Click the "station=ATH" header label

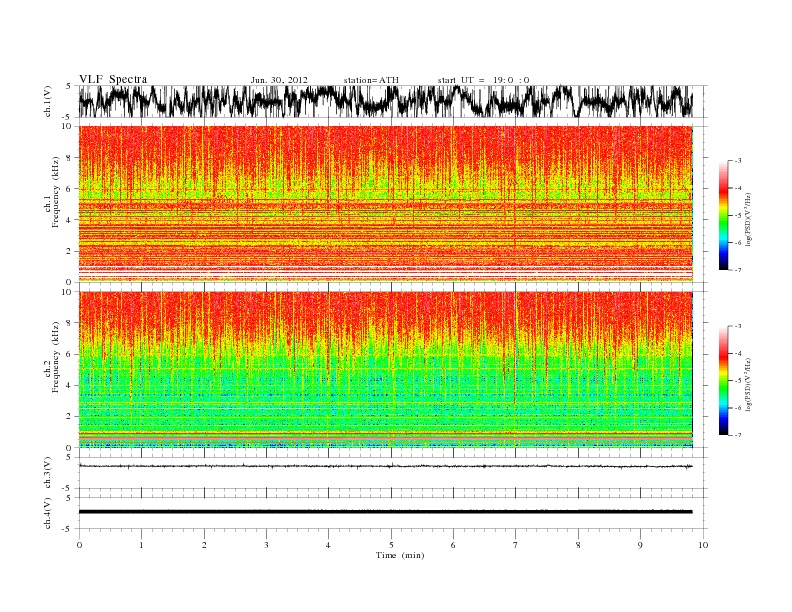click(371, 80)
